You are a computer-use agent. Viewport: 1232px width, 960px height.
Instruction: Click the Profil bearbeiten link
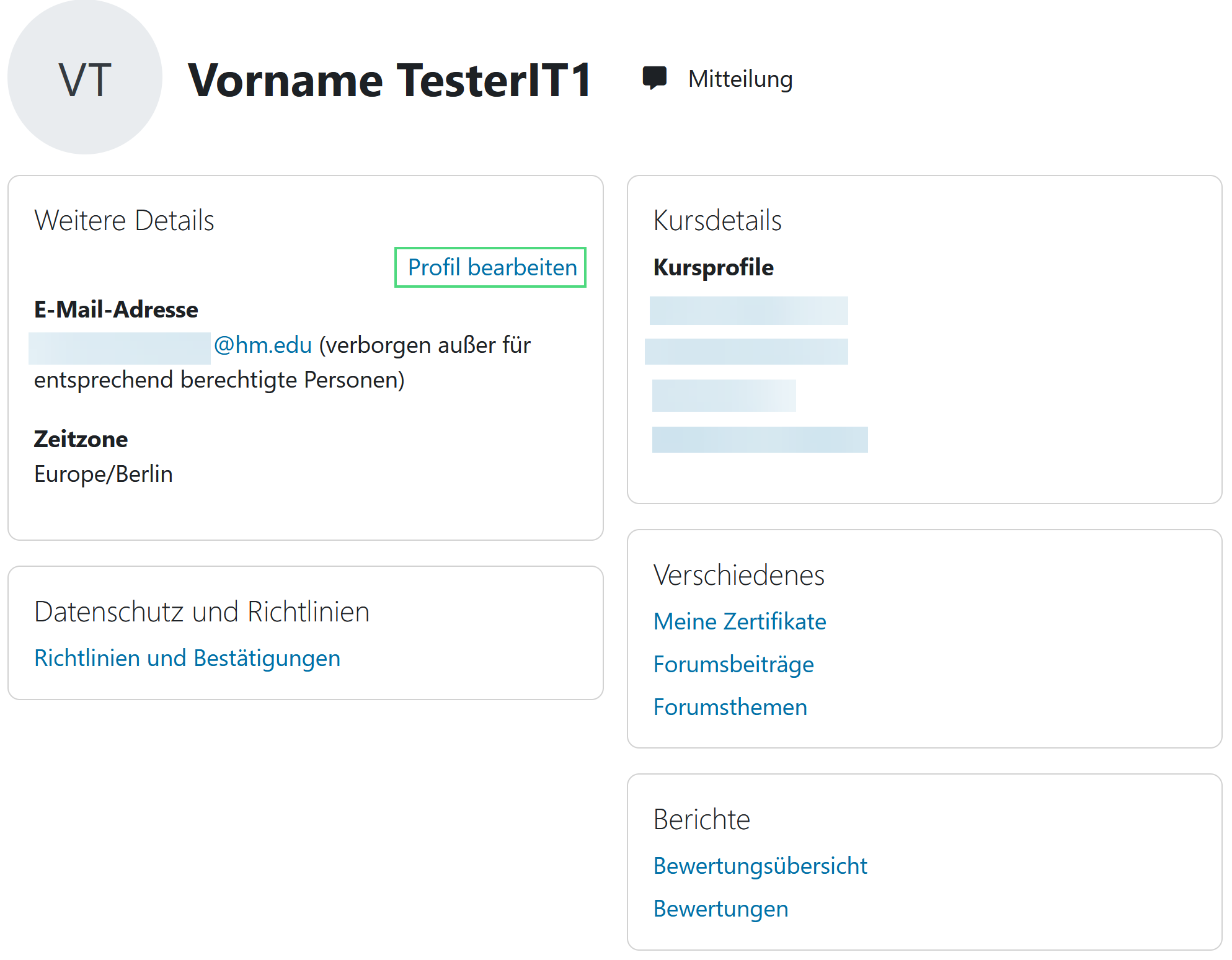tap(492, 267)
